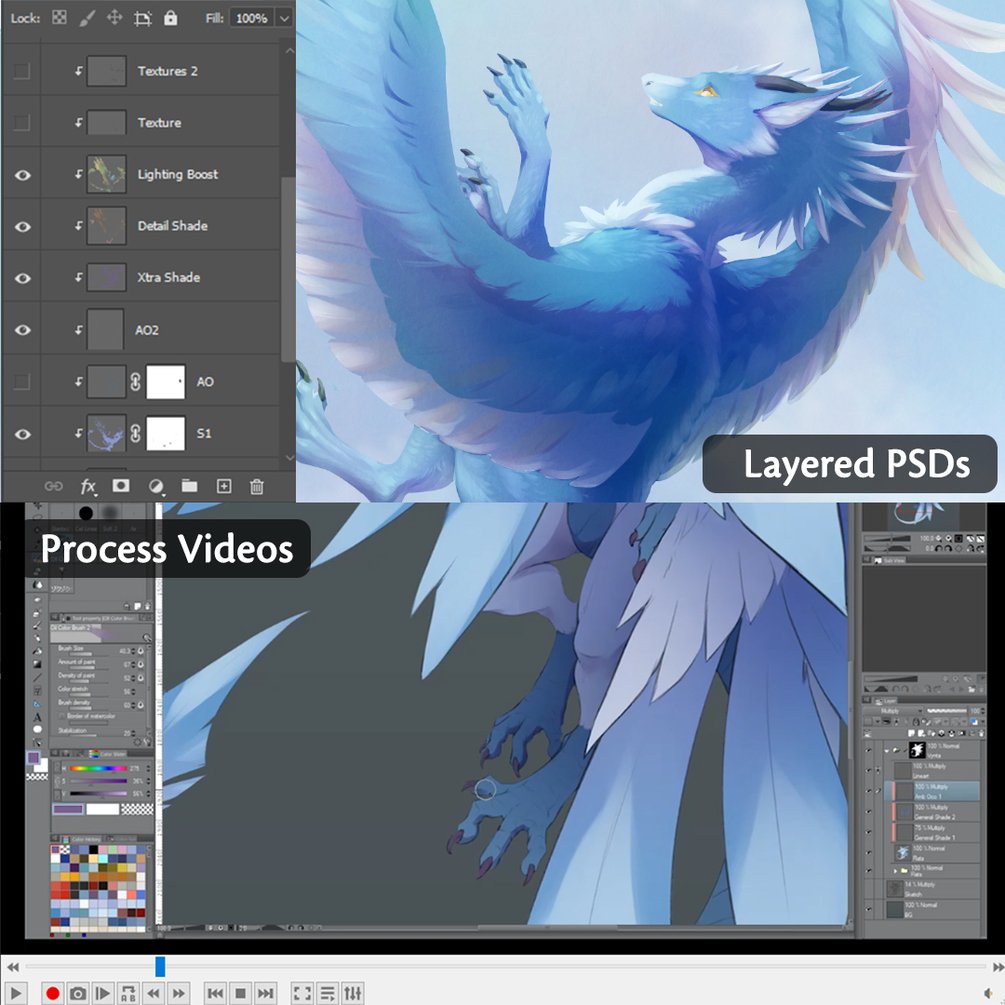Select the BG layer in video
The width and height of the screenshot is (1005, 1005).
coord(934,909)
